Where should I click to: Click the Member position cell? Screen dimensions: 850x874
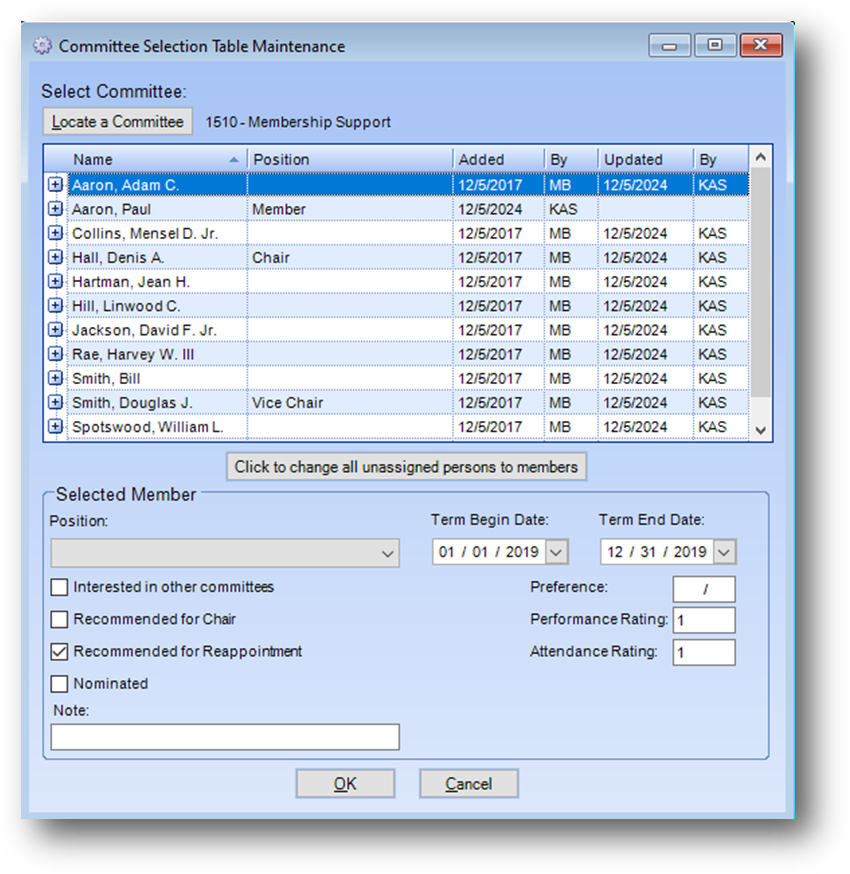[350, 209]
